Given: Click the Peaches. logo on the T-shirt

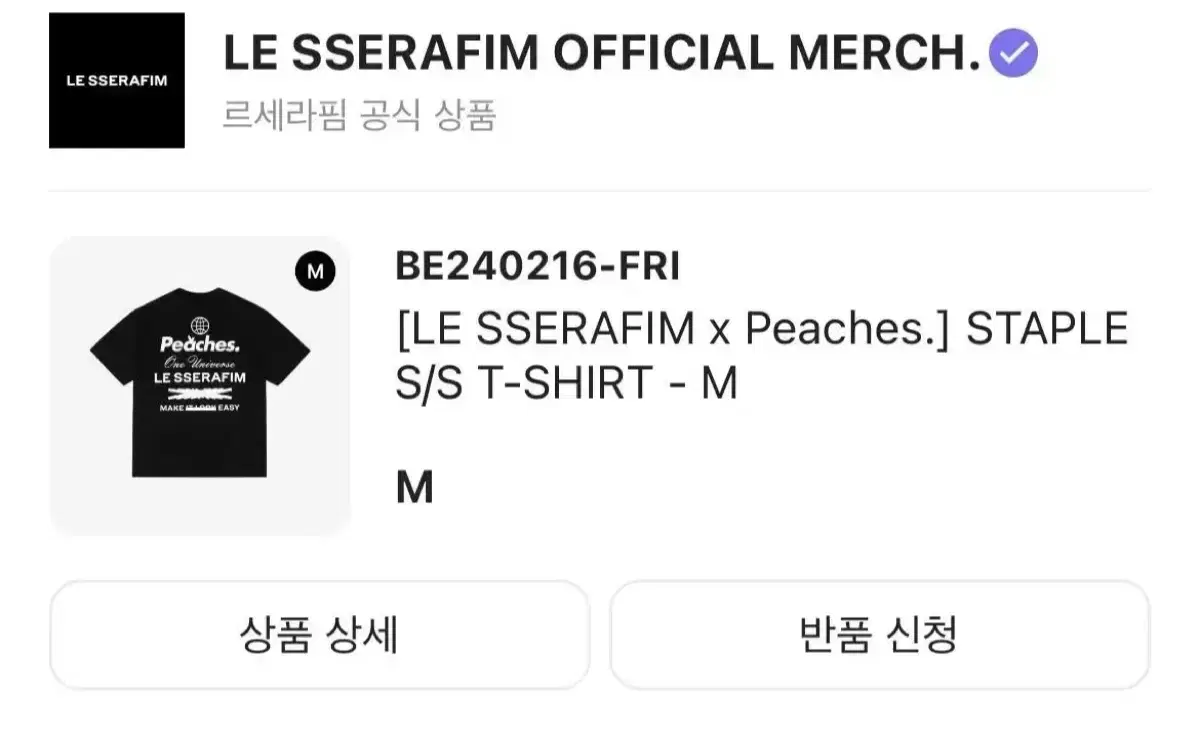Looking at the screenshot, I should click(200, 345).
